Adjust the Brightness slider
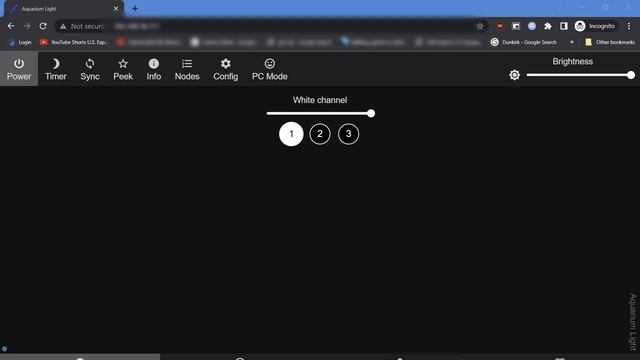Screen dimensions: 640x360 click(x=580, y=75)
